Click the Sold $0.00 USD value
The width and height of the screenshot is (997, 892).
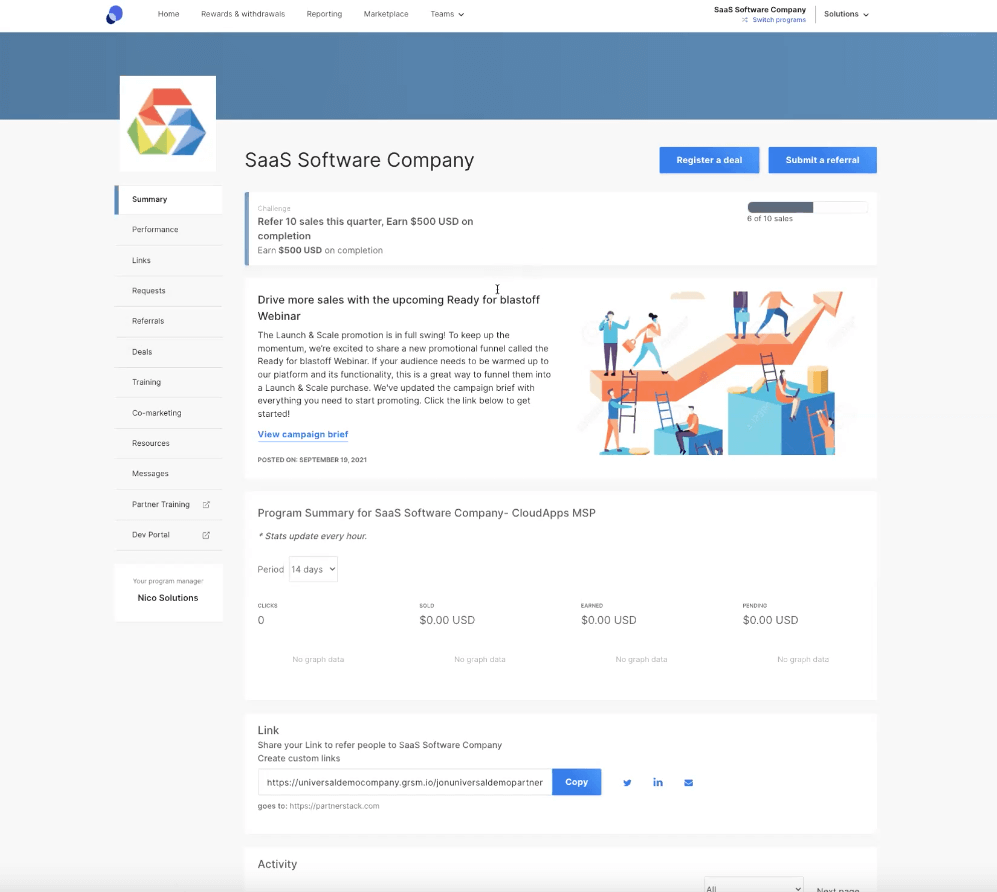[x=447, y=620]
